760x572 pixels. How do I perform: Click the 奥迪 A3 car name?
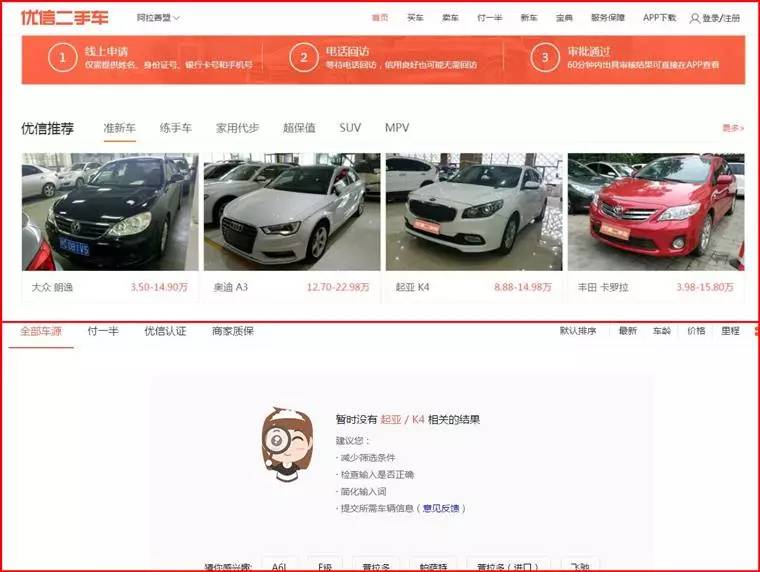[231, 287]
